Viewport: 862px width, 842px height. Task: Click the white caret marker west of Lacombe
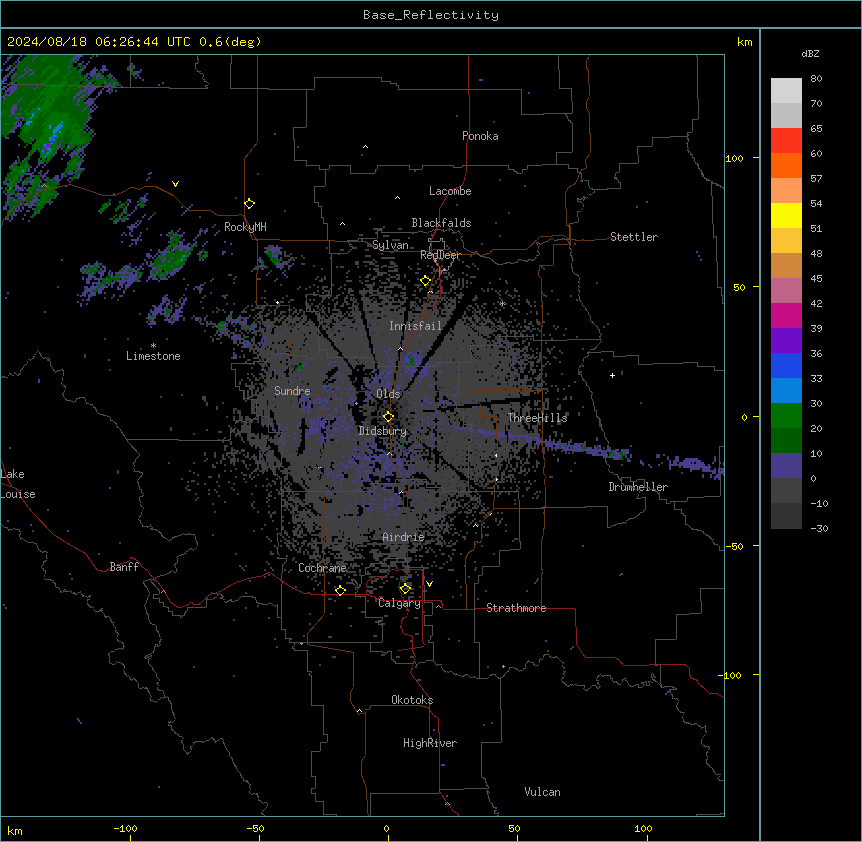click(x=397, y=197)
